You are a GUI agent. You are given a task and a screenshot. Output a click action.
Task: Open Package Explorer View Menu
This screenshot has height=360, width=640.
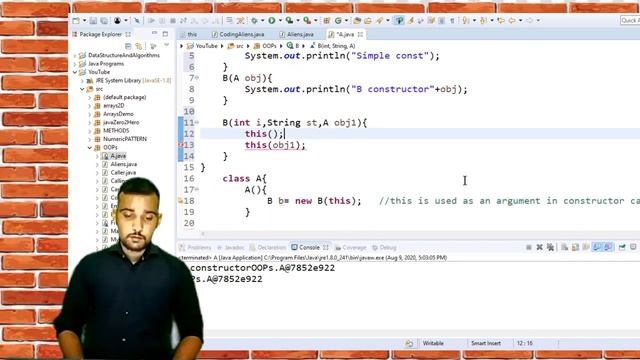click(x=167, y=45)
